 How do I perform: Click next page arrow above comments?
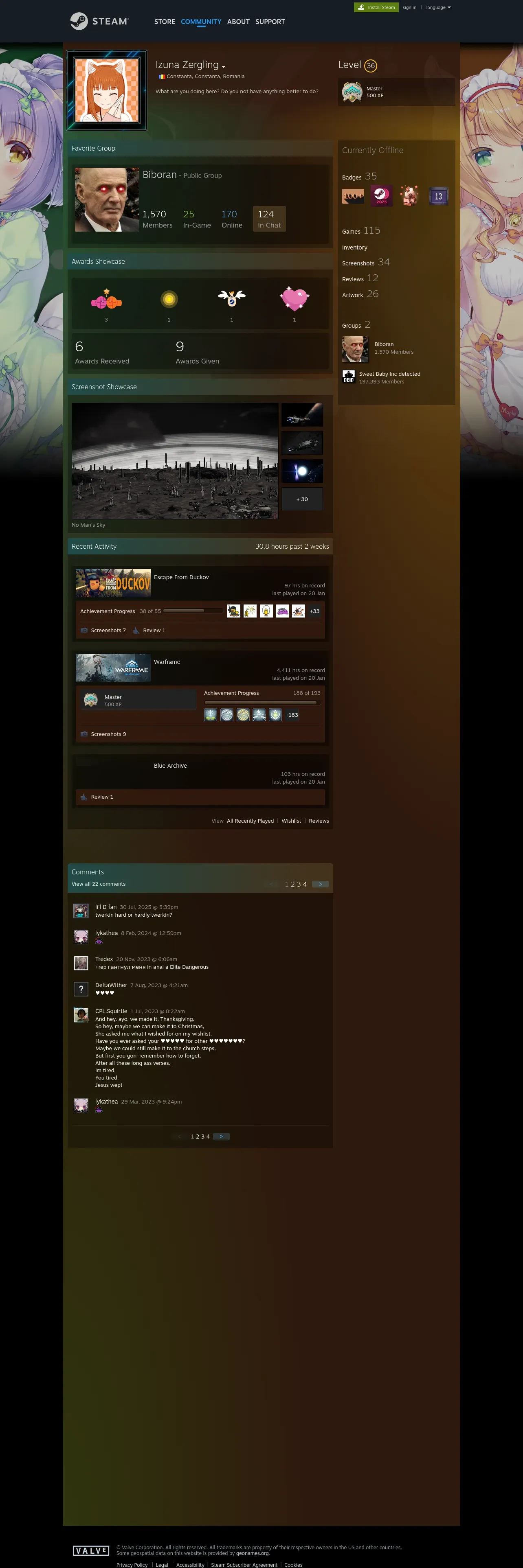320,885
